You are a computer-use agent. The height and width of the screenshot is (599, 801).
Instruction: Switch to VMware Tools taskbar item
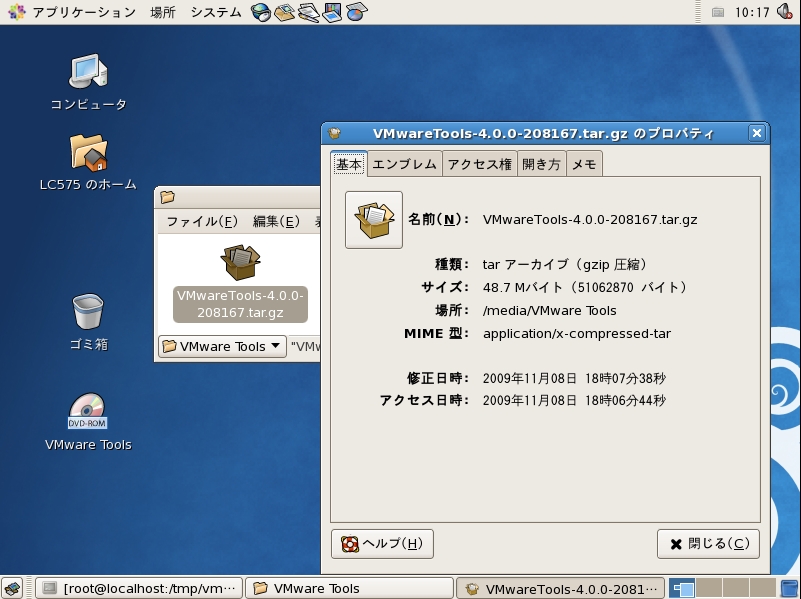[x=349, y=588]
